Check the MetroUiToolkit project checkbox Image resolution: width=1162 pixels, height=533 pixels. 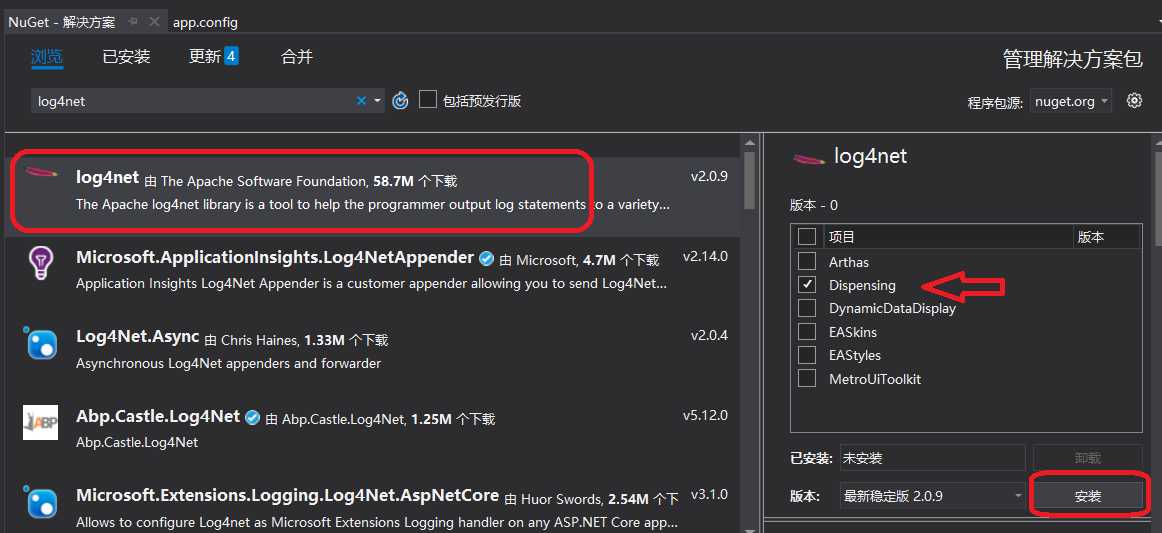click(806, 378)
